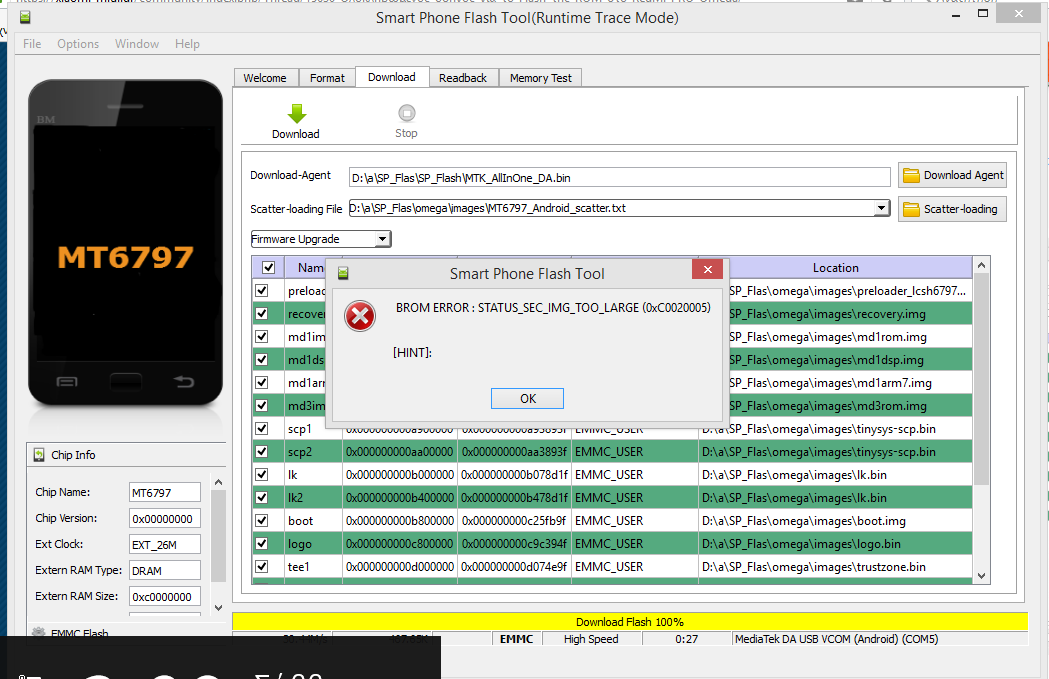This screenshot has width=1049, height=679.
Task: Switch to the Memory Test tab
Action: tap(540, 78)
